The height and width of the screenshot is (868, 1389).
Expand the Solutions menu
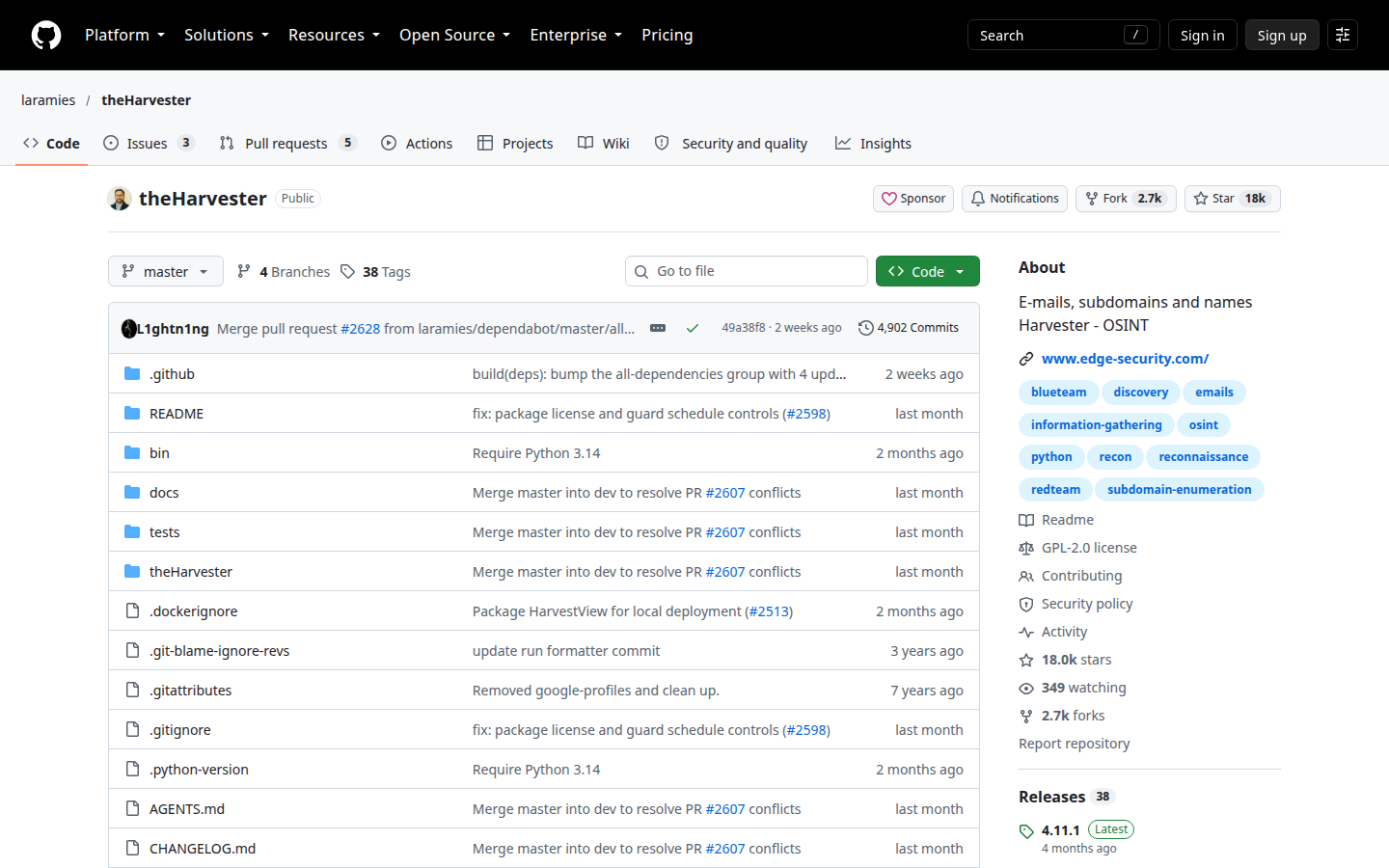(x=227, y=35)
